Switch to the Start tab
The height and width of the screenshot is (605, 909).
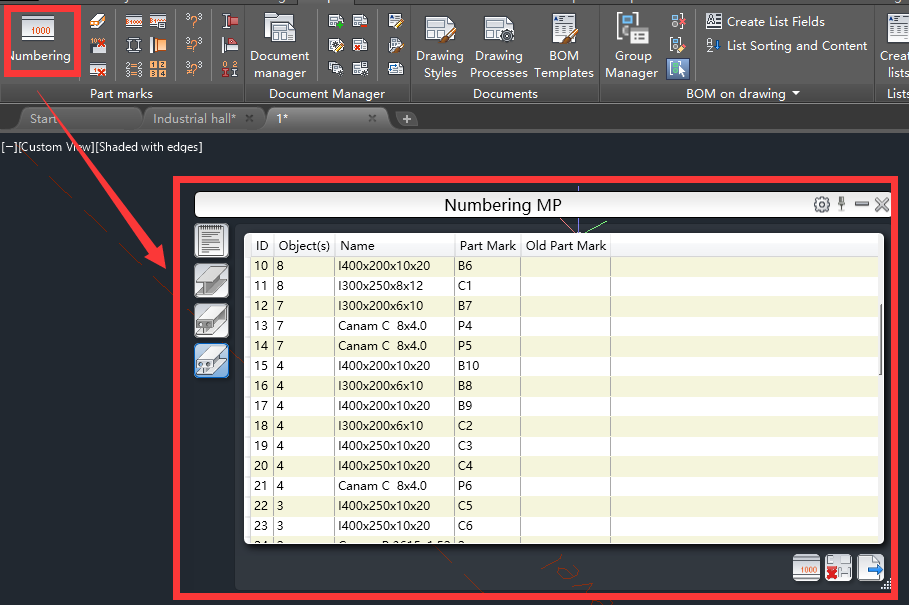[x=44, y=117]
